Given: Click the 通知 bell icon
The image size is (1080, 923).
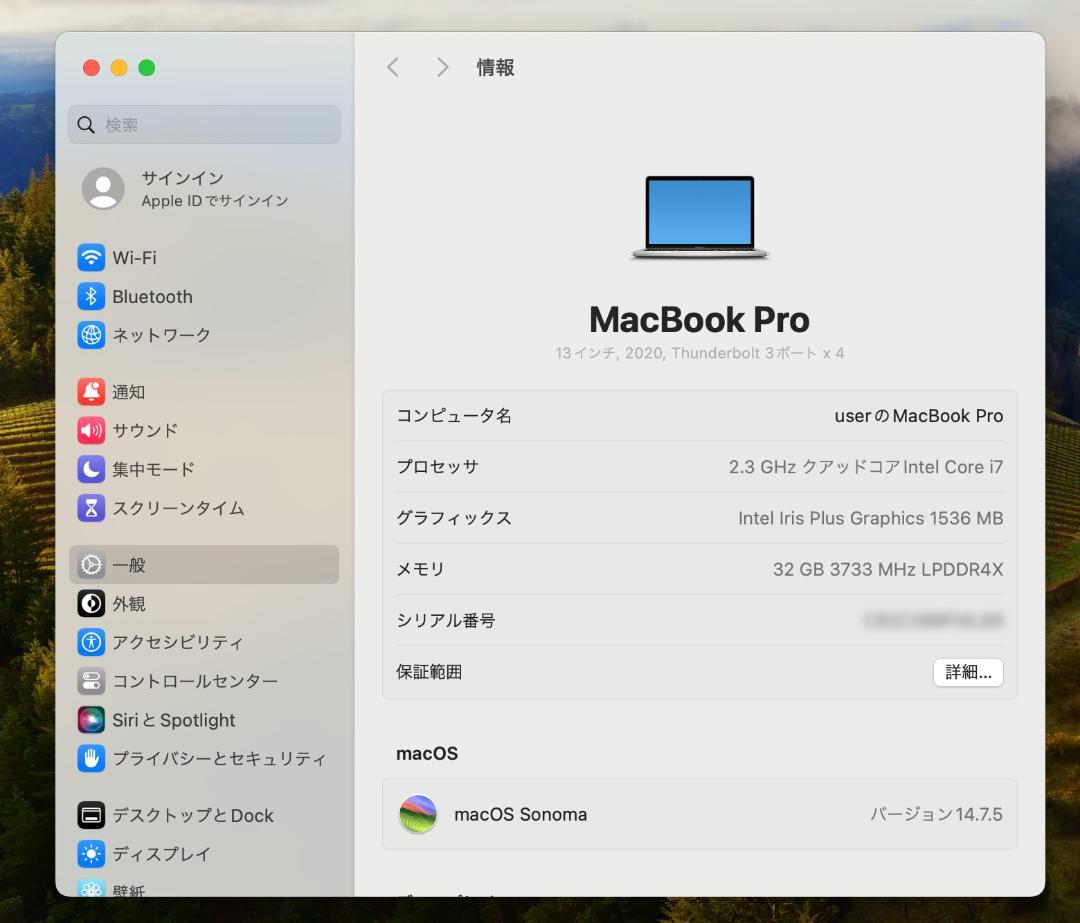Looking at the screenshot, I should pos(91,391).
